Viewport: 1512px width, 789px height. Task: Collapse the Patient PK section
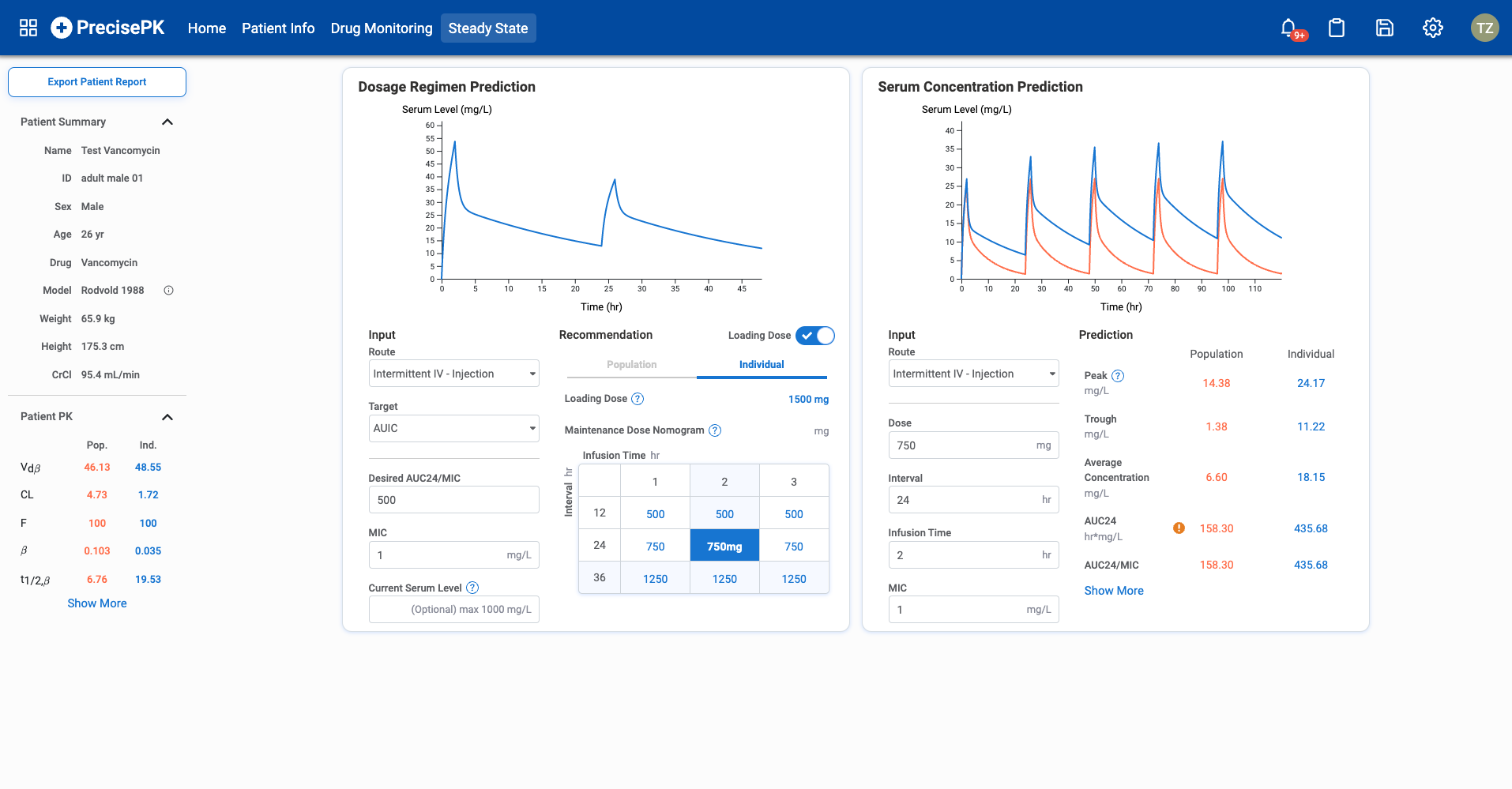pos(167,417)
